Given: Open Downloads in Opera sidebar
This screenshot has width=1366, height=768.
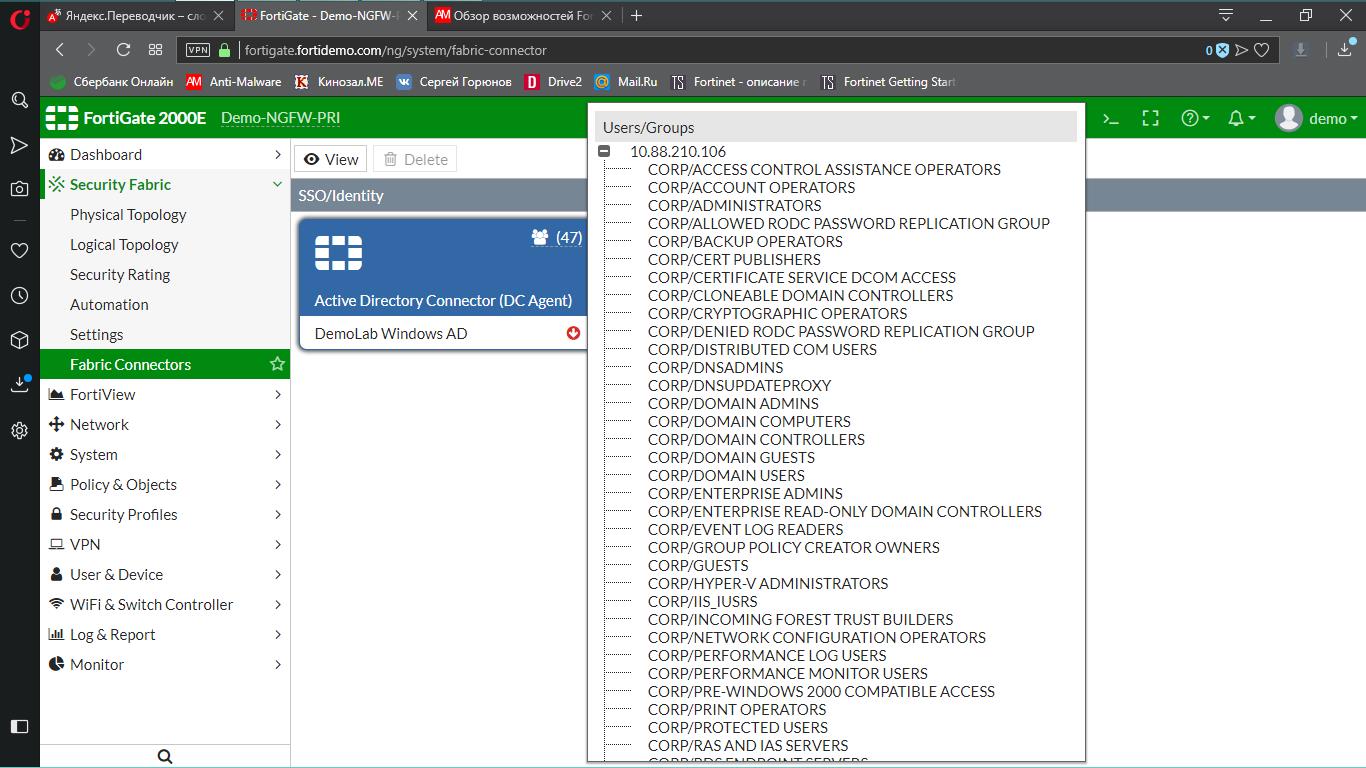Looking at the screenshot, I should pos(19,385).
